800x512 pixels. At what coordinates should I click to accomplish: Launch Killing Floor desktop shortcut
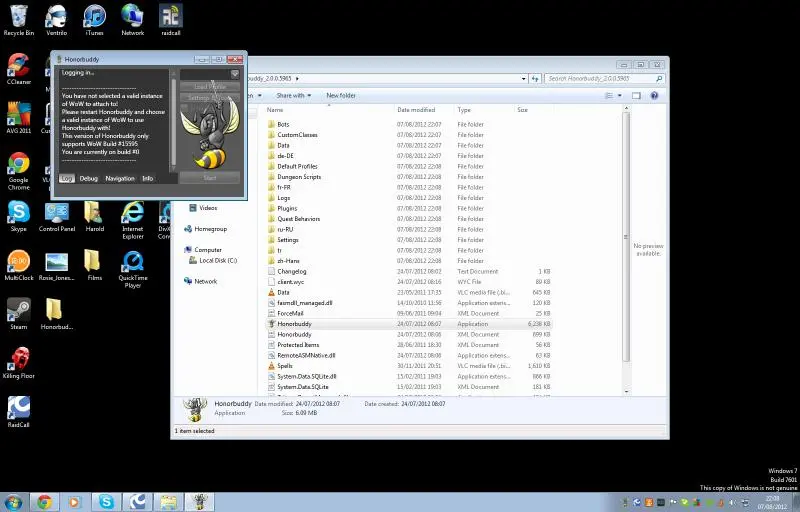pyautogui.click(x=19, y=363)
